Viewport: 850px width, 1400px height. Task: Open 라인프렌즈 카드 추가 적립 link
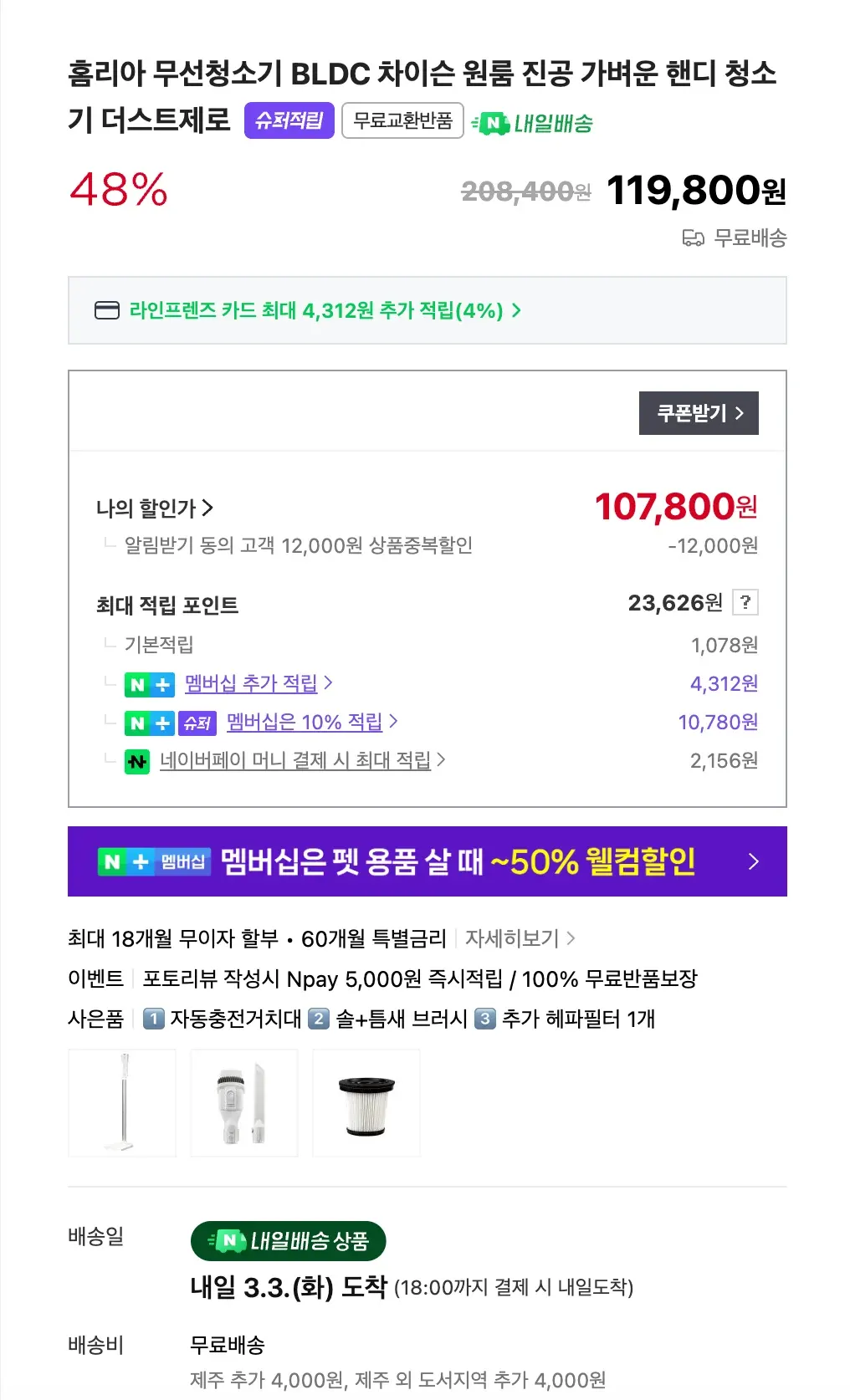325,310
